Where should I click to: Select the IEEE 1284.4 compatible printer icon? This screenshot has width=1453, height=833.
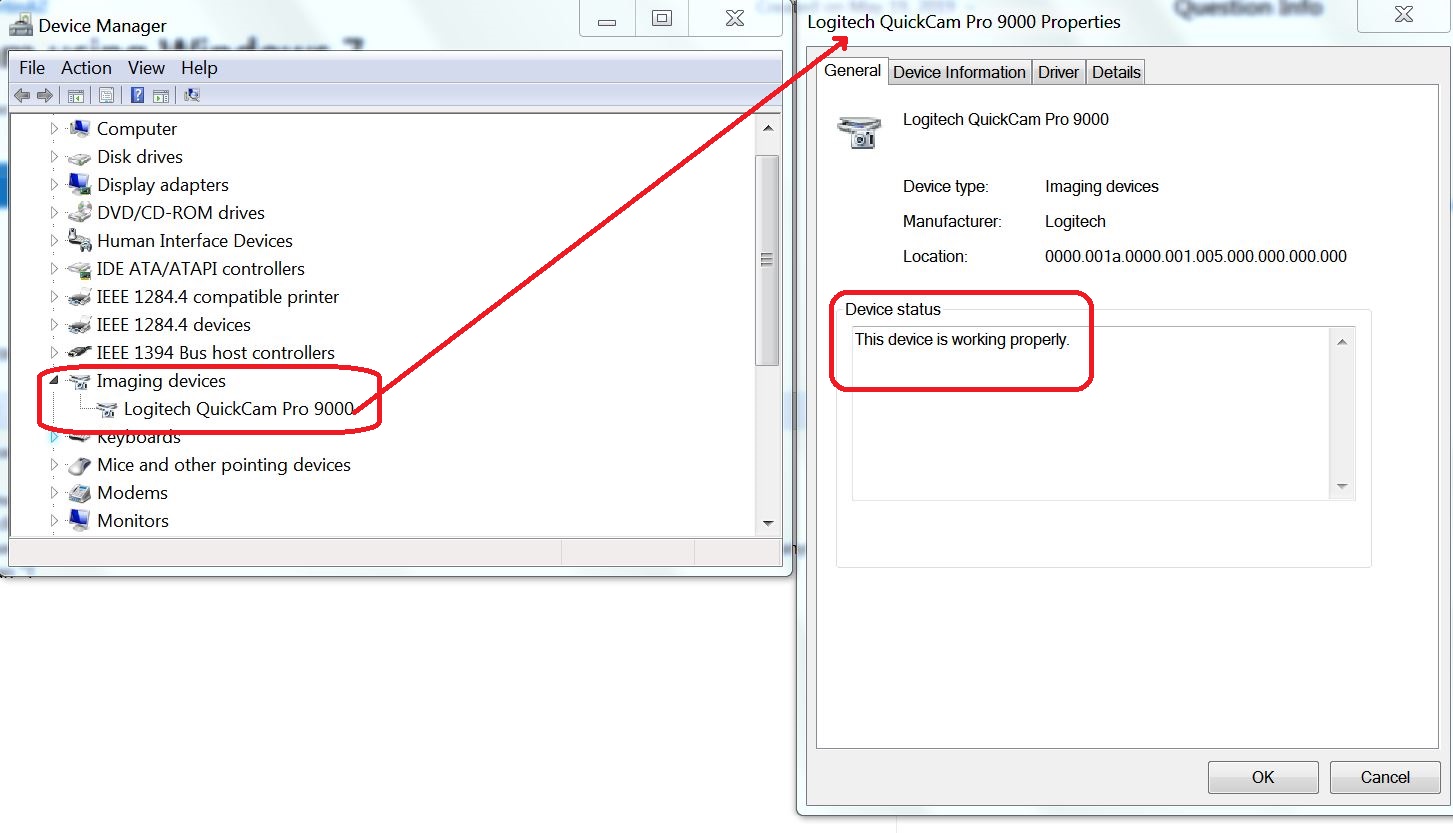point(79,297)
